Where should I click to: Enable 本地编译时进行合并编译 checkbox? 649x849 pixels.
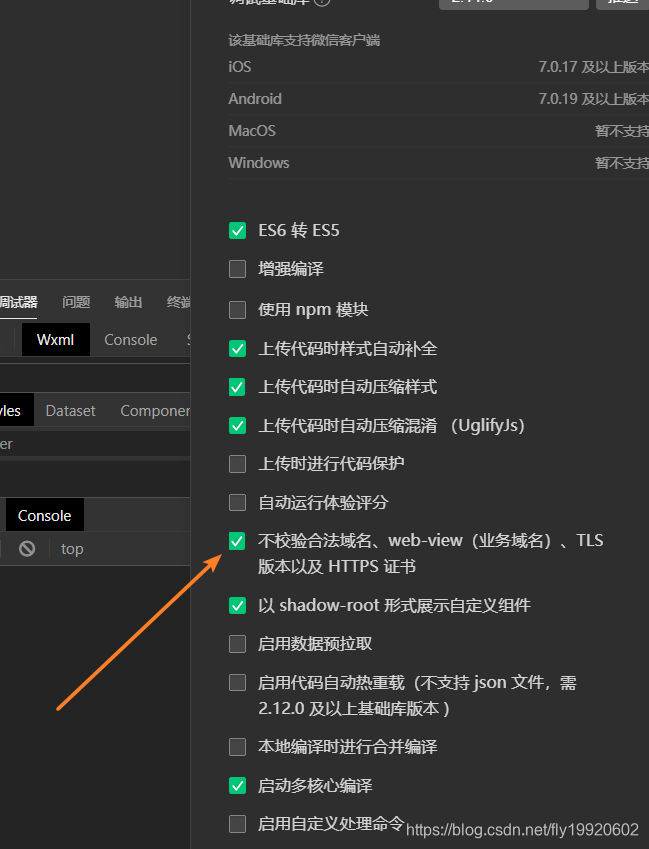237,747
